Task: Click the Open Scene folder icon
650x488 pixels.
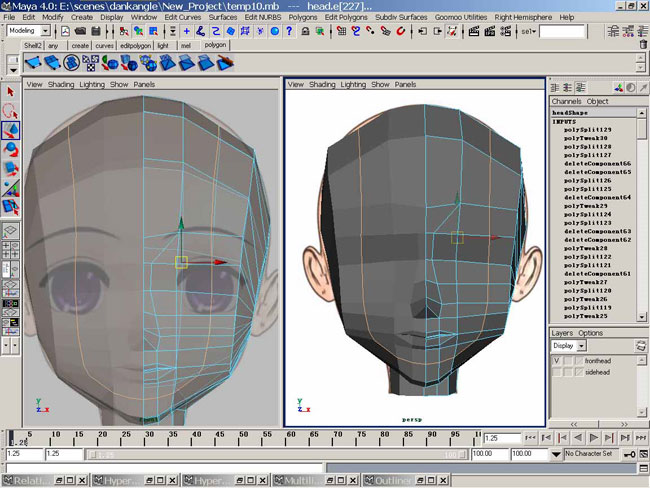Action: [x=81, y=31]
